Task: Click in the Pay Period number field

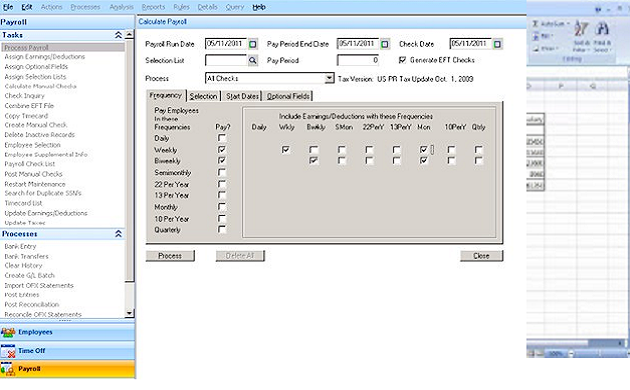Action: point(358,60)
